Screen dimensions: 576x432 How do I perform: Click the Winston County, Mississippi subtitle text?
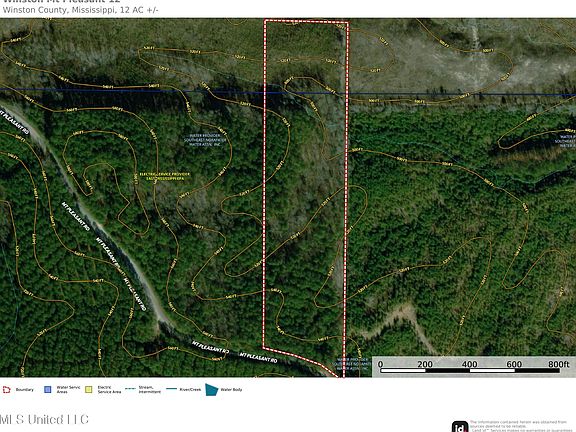(x=80, y=10)
